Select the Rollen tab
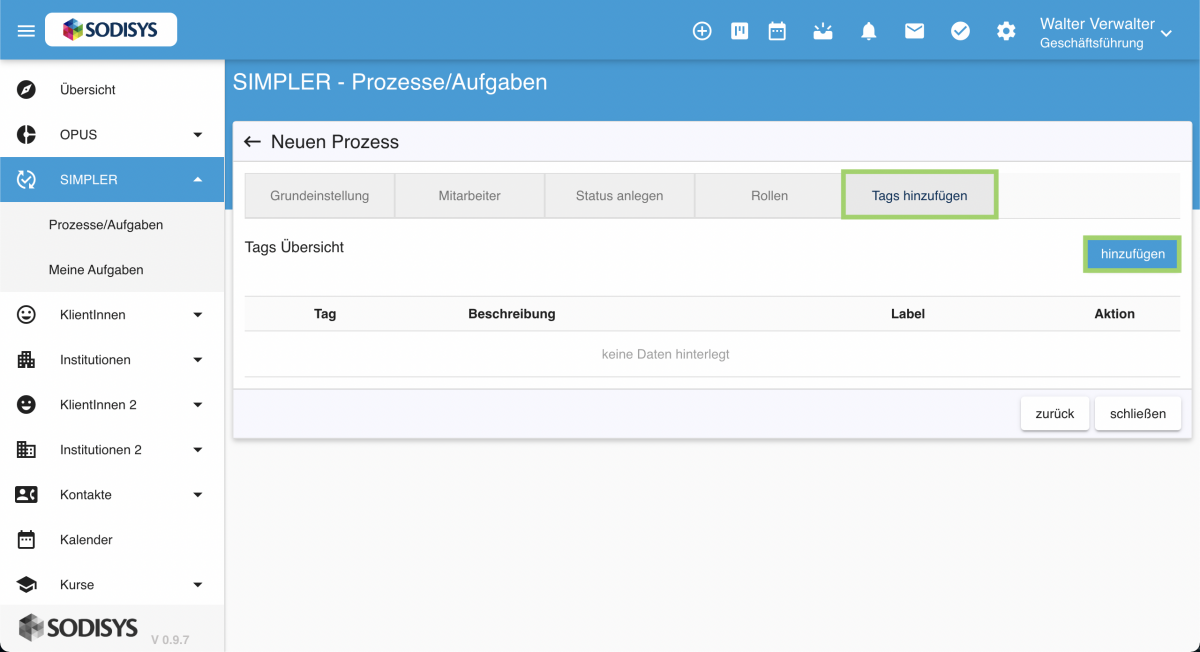The image size is (1200, 652). (x=769, y=196)
